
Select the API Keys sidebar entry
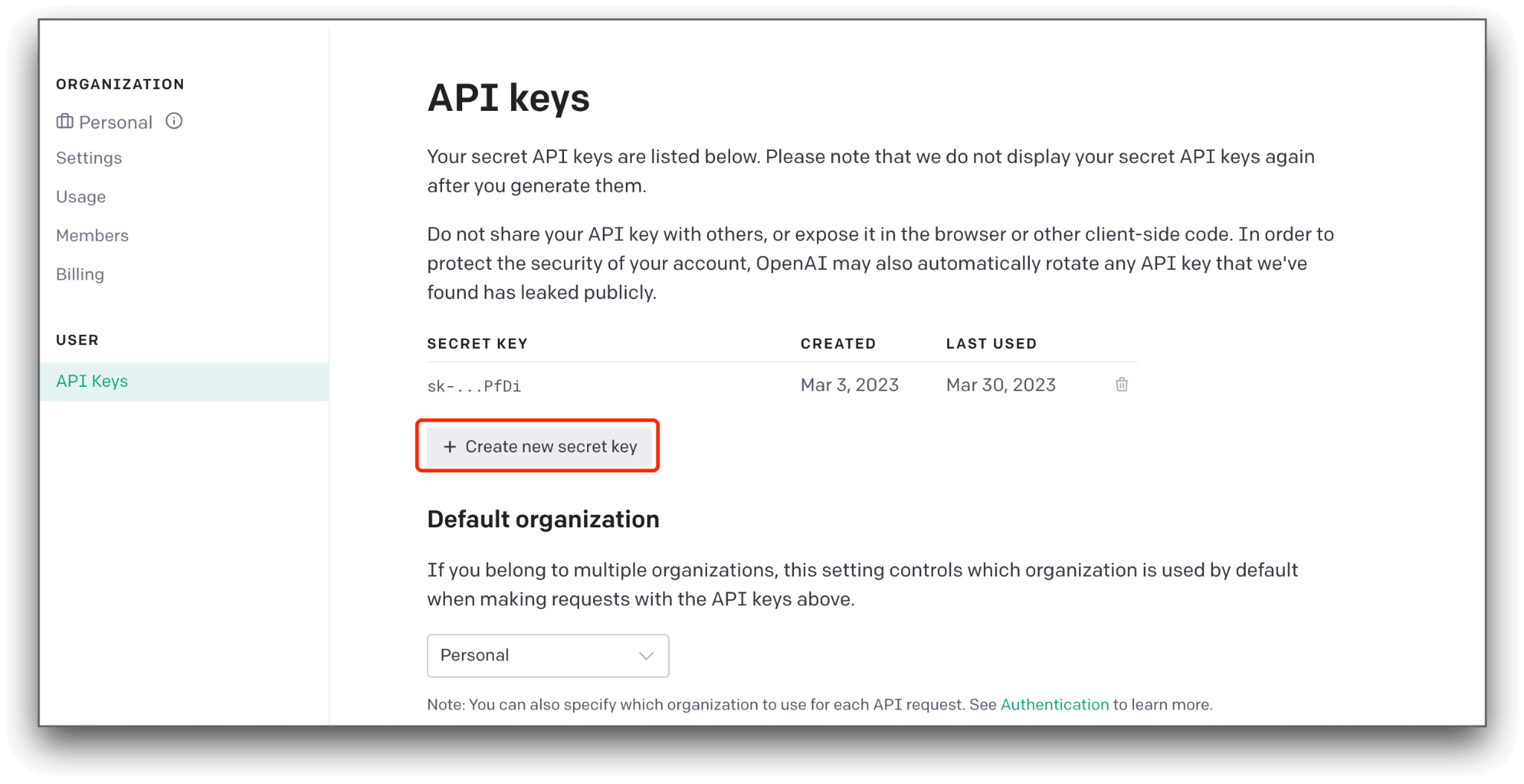pos(92,380)
